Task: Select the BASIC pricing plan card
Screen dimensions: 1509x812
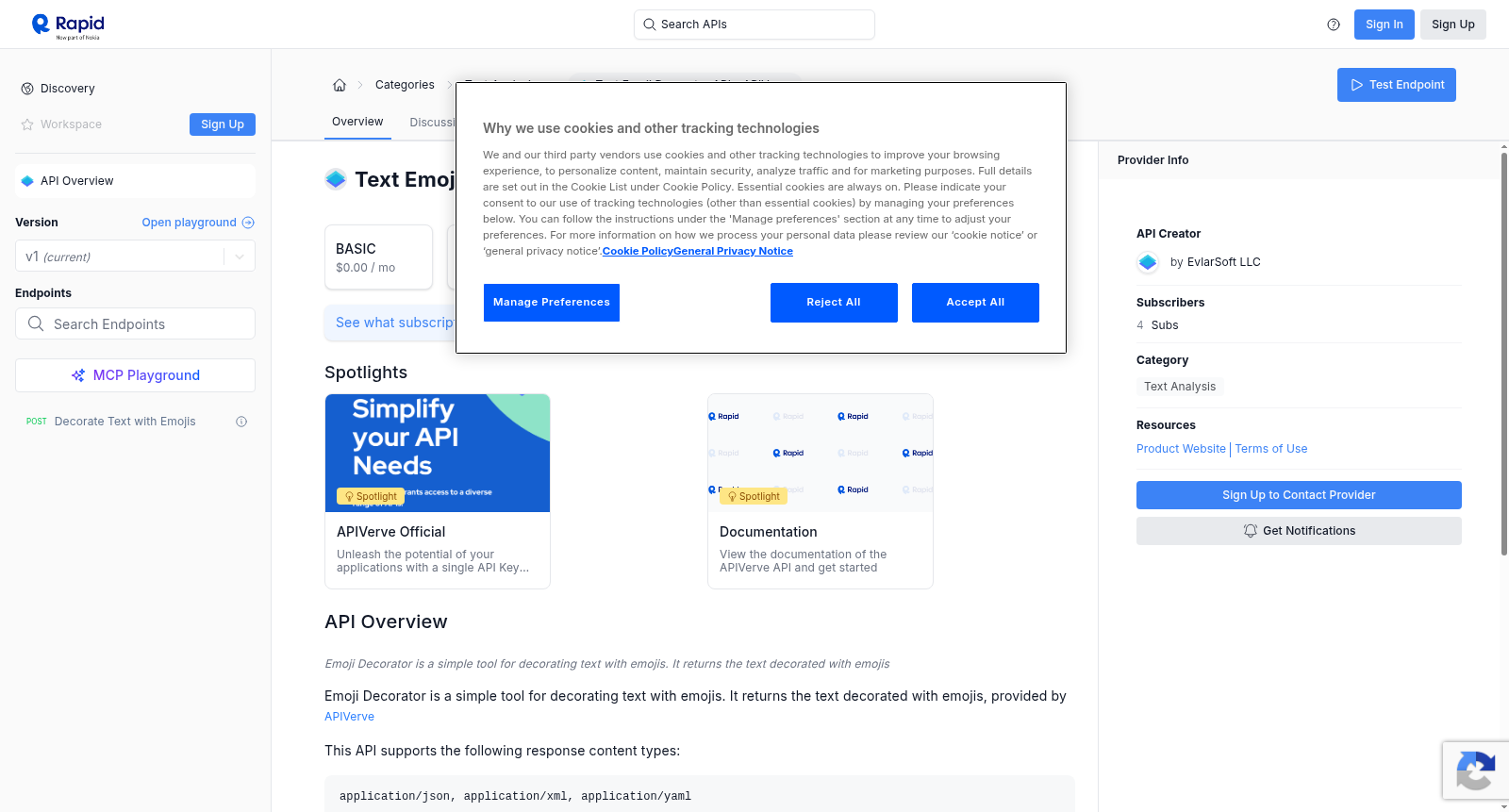Action: [378, 257]
